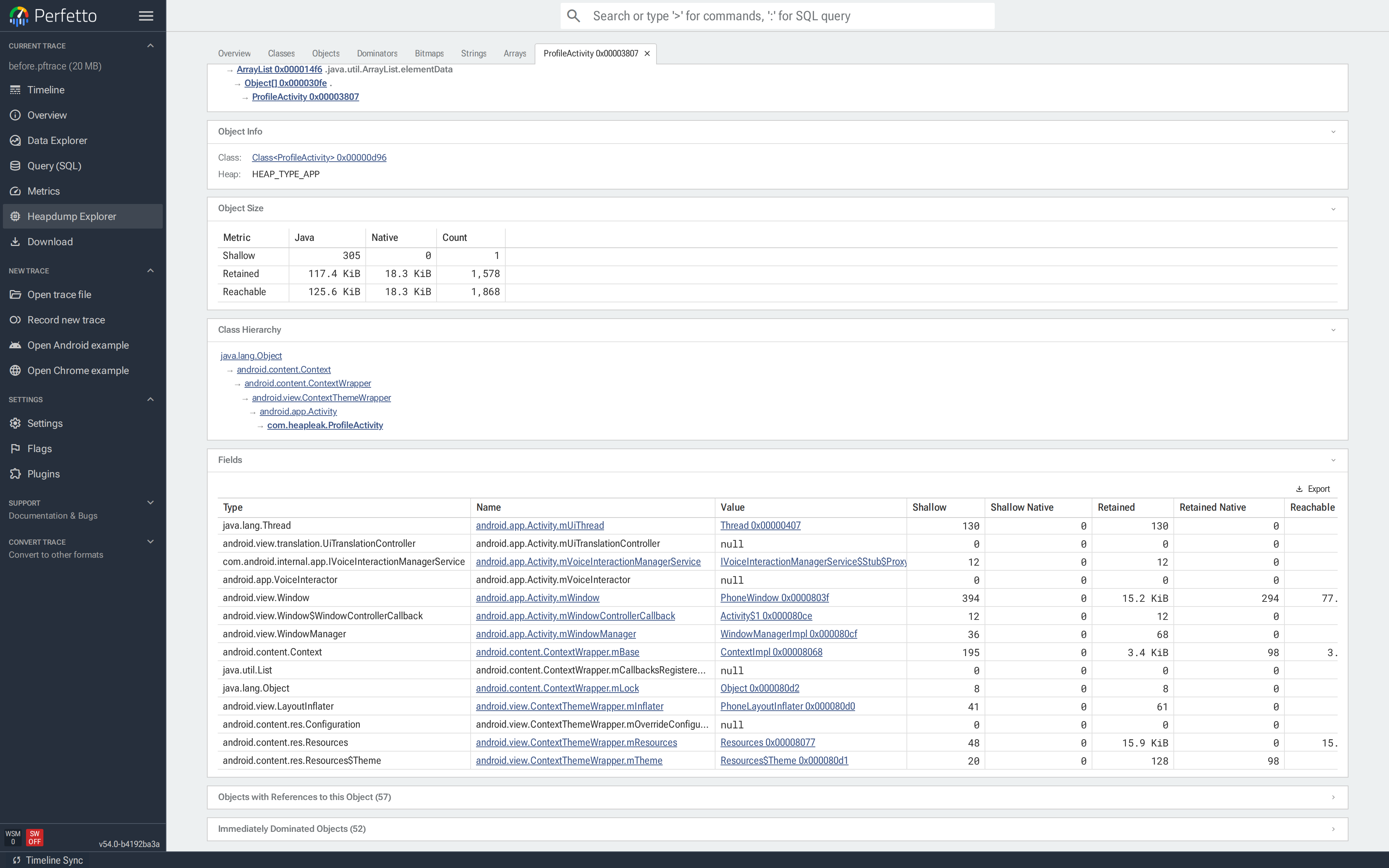Select the Metrics sidebar icon
Image resolution: width=1389 pixels, height=868 pixels.
point(16,191)
